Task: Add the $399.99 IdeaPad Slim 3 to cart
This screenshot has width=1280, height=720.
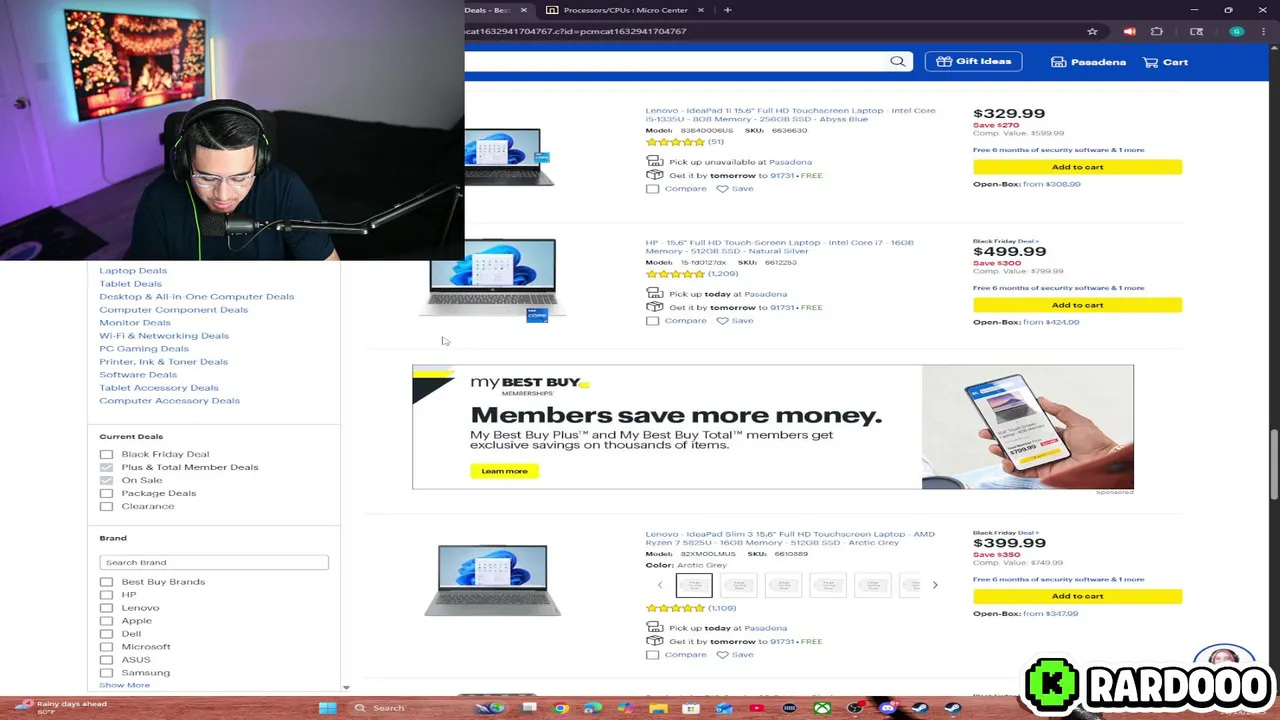Action: tap(1077, 596)
